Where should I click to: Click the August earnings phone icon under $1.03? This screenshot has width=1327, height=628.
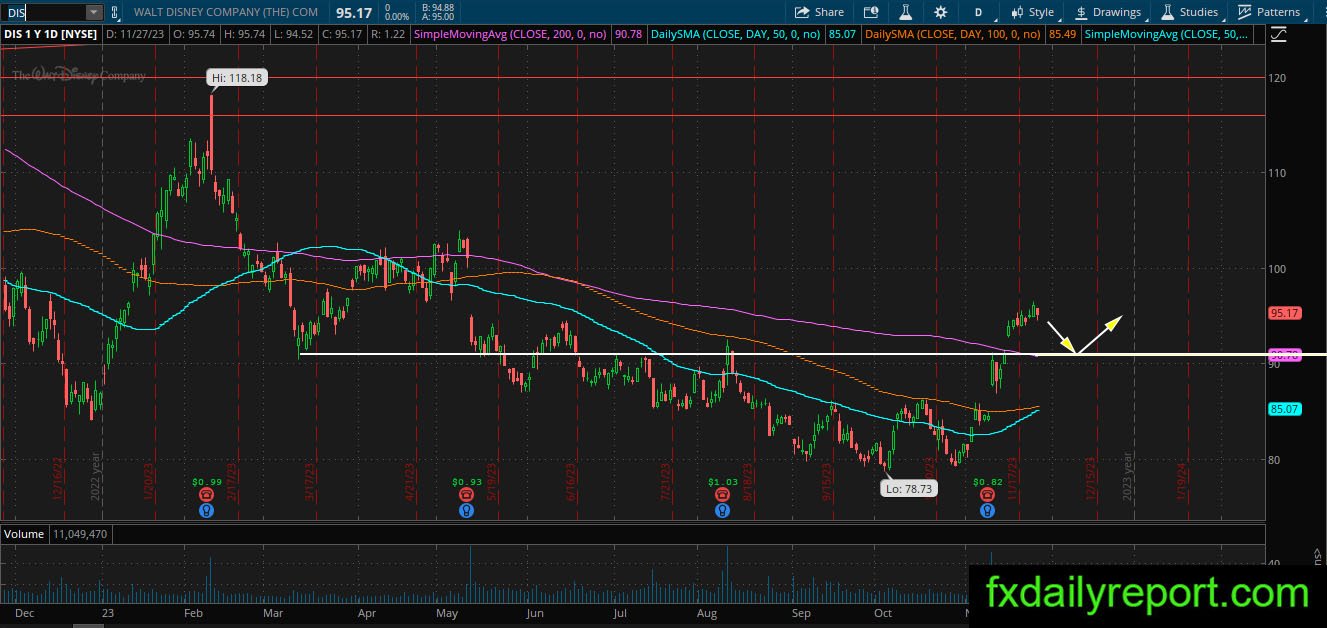pos(722,495)
